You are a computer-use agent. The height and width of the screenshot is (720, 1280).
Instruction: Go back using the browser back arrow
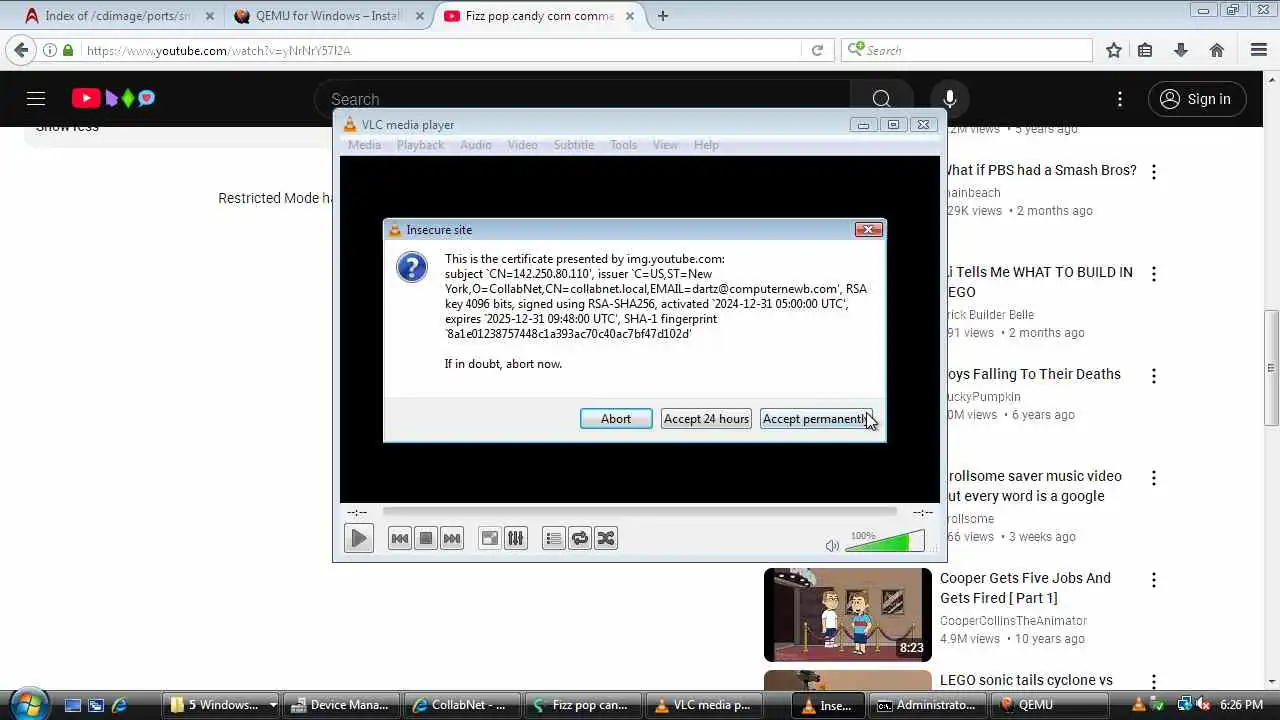tap(21, 50)
